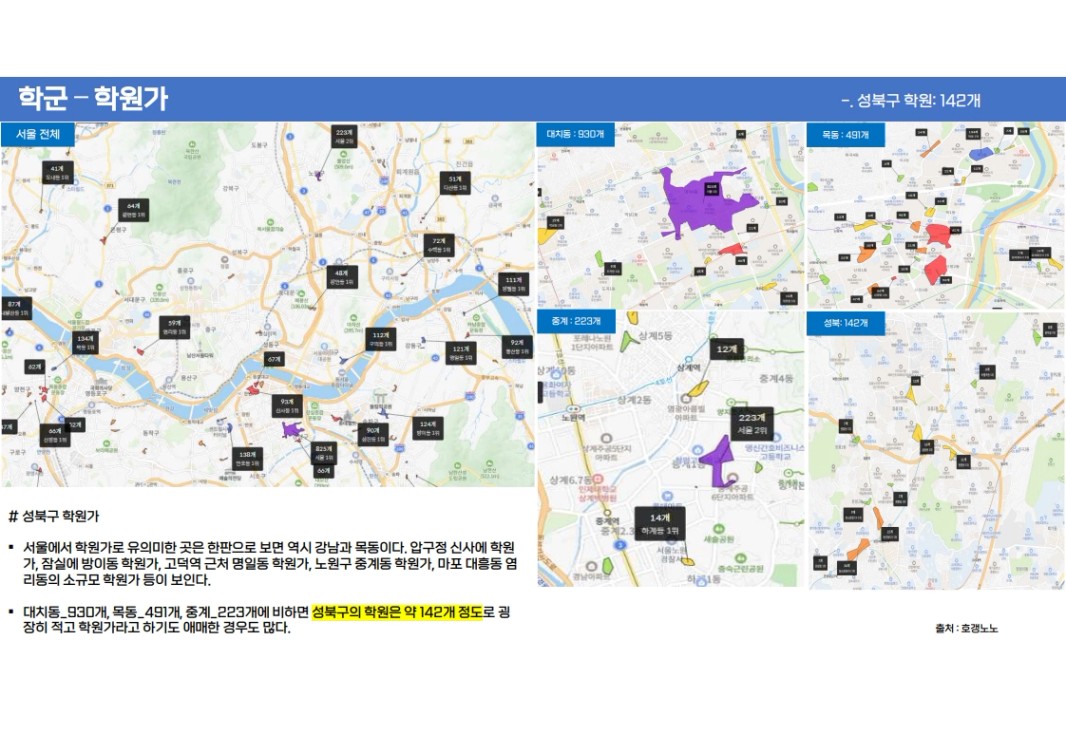1066x753 pixels.
Task: Click the '67개' marker on Seoul map
Action: pos(273,359)
